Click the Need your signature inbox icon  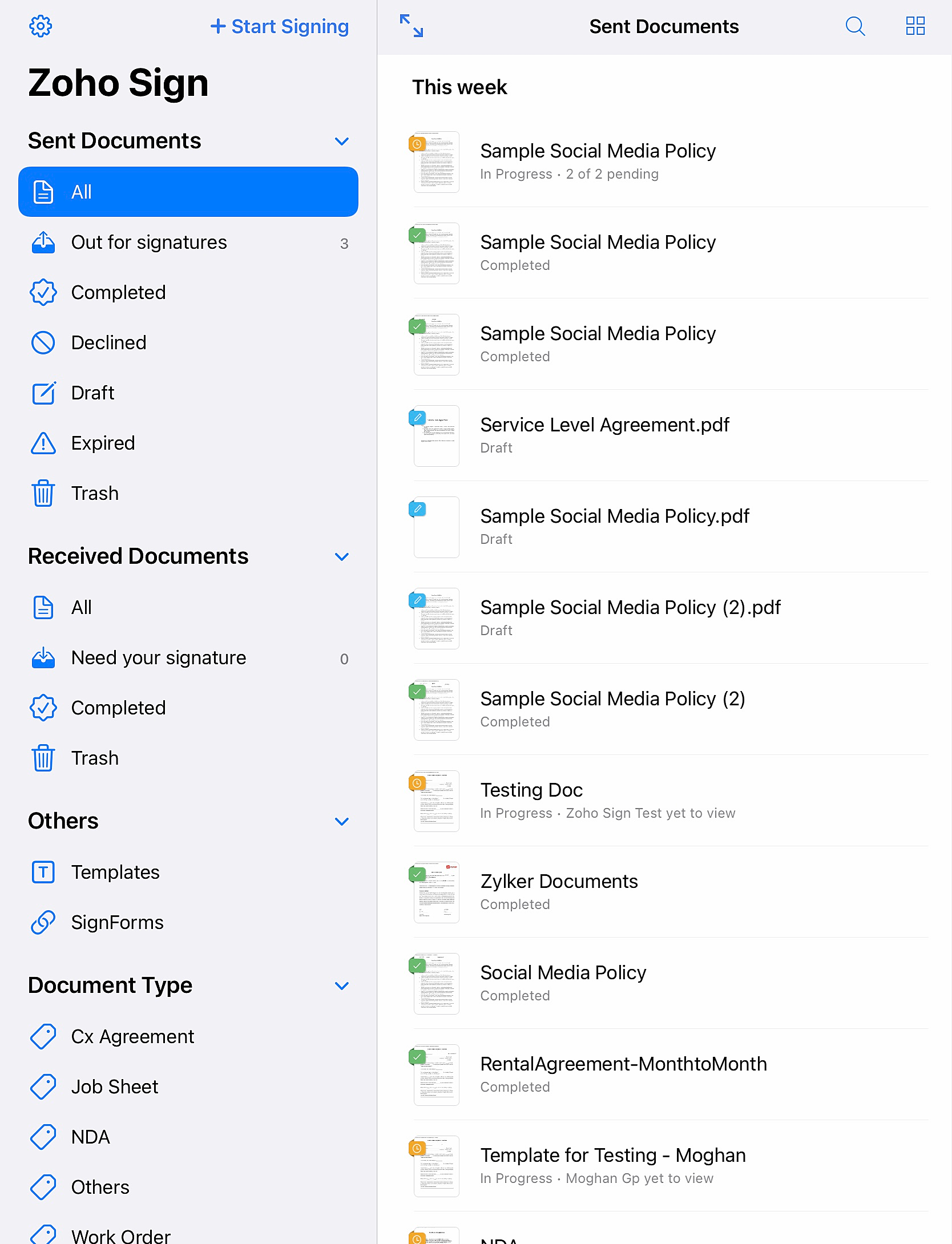(43, 658)
